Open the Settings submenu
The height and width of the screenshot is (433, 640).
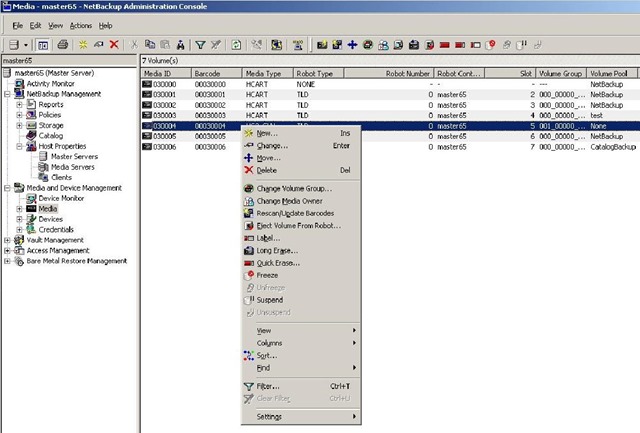point(301,417)
